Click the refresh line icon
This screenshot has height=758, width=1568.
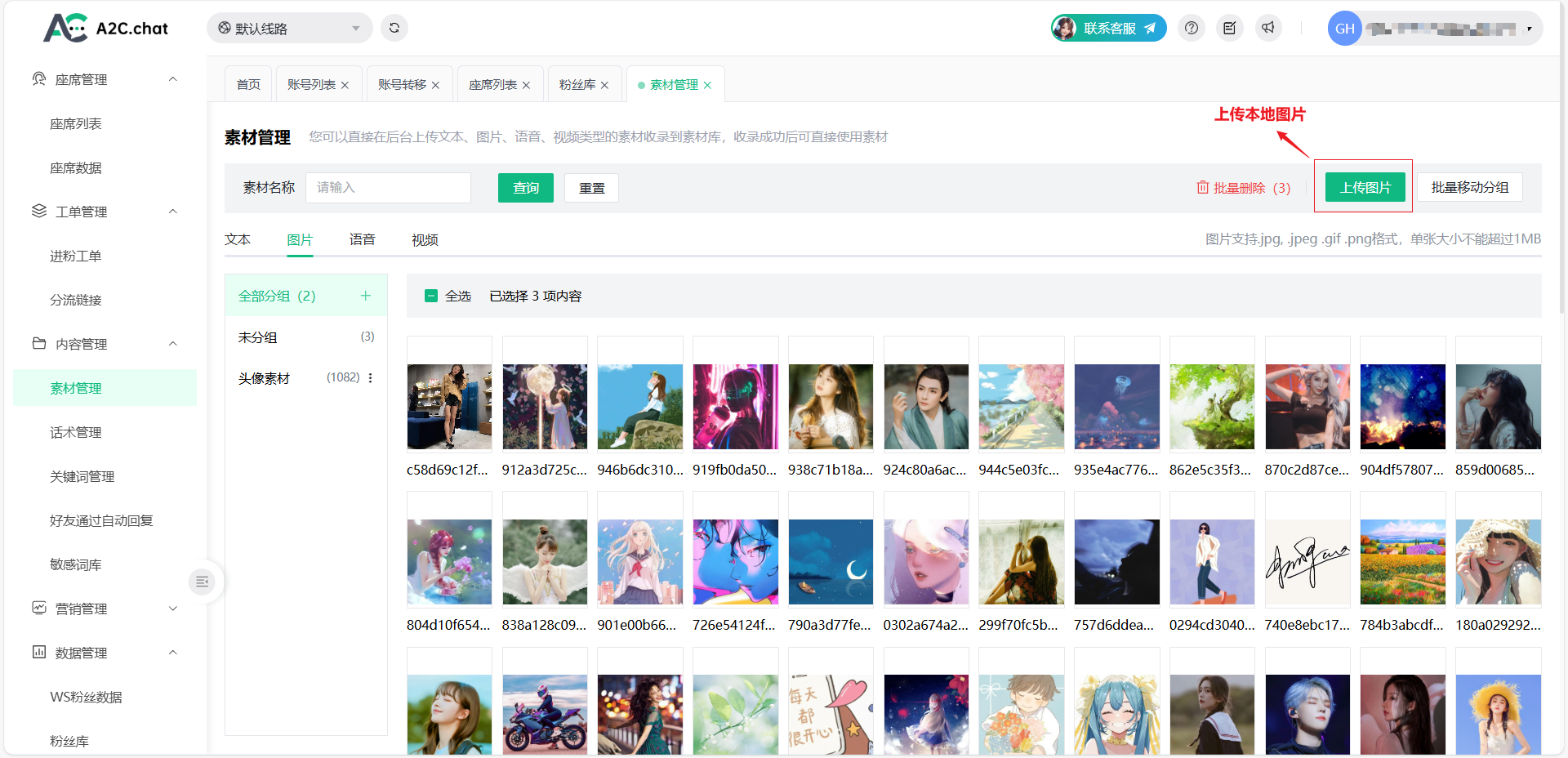394,28
